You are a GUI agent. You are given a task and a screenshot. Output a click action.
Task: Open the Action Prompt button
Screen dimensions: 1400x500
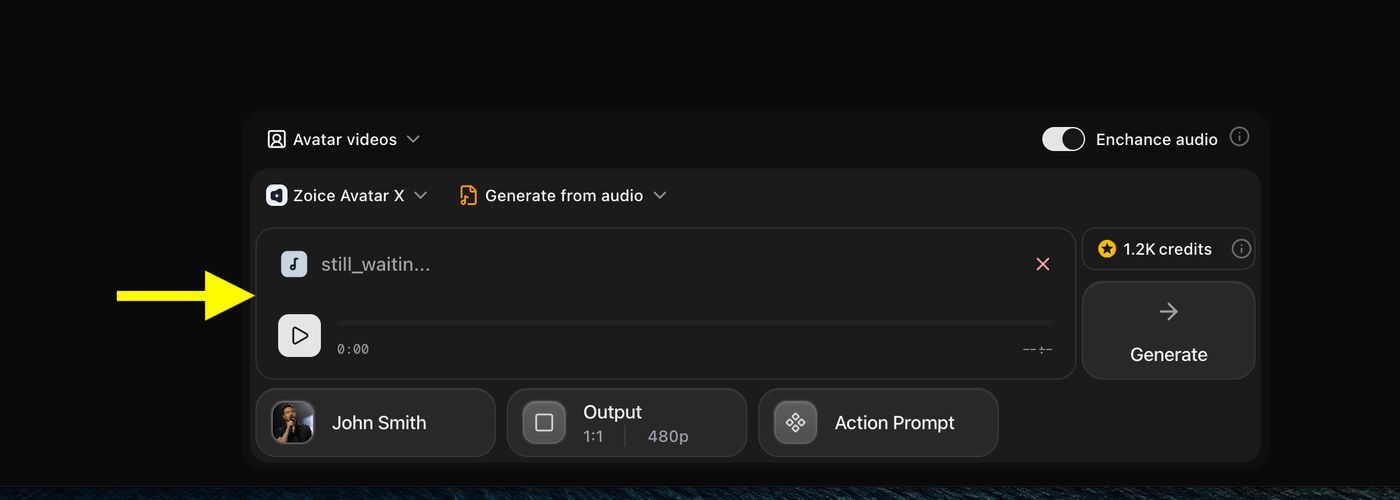tap(878, 422)
